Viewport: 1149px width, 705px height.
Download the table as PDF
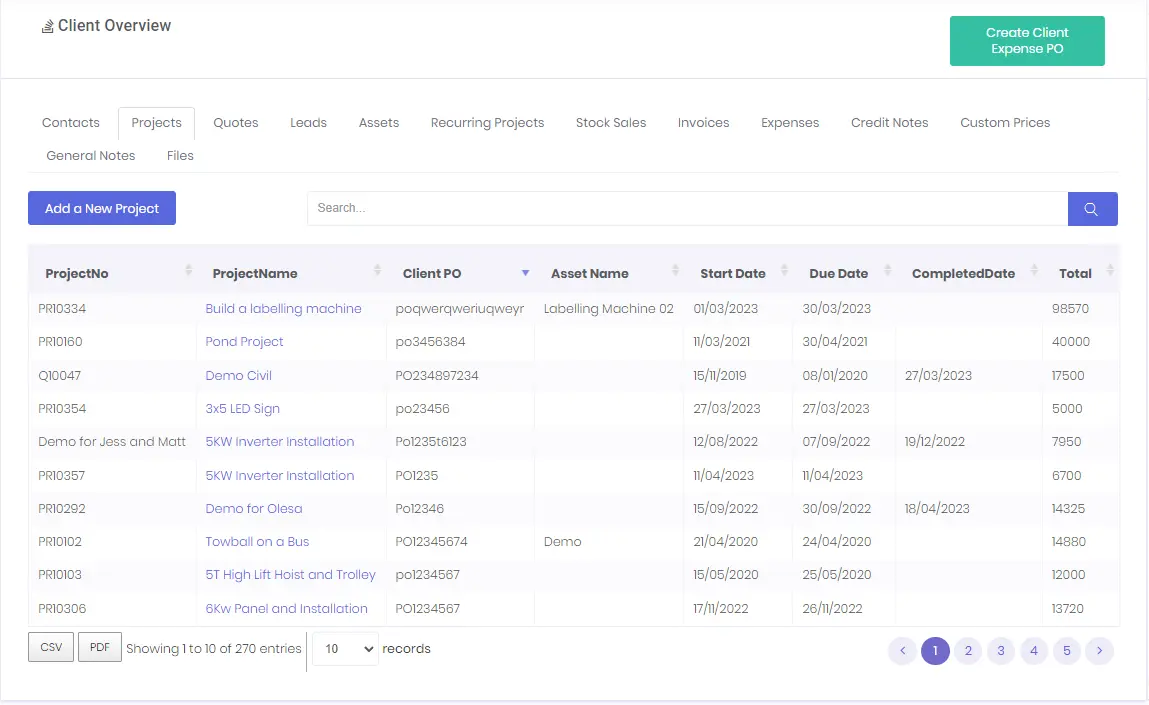100,648
